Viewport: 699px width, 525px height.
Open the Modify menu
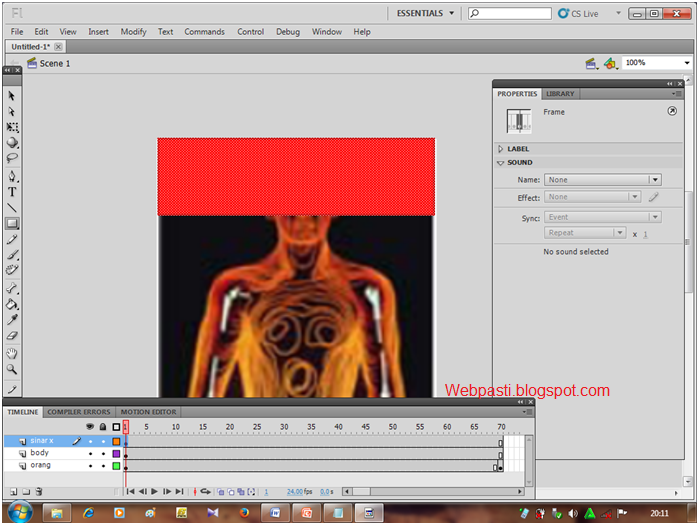point(133,32)
